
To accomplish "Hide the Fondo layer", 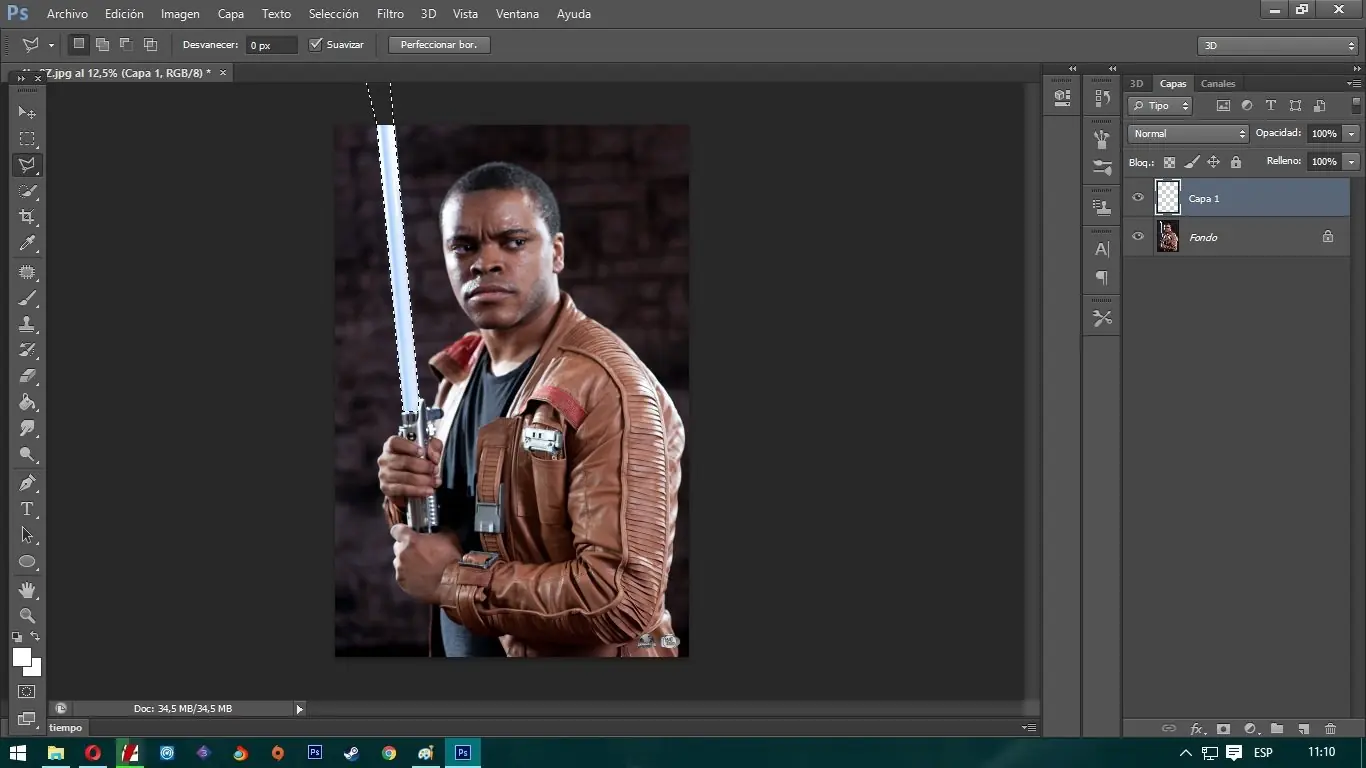I will [x=1137, y=237].
